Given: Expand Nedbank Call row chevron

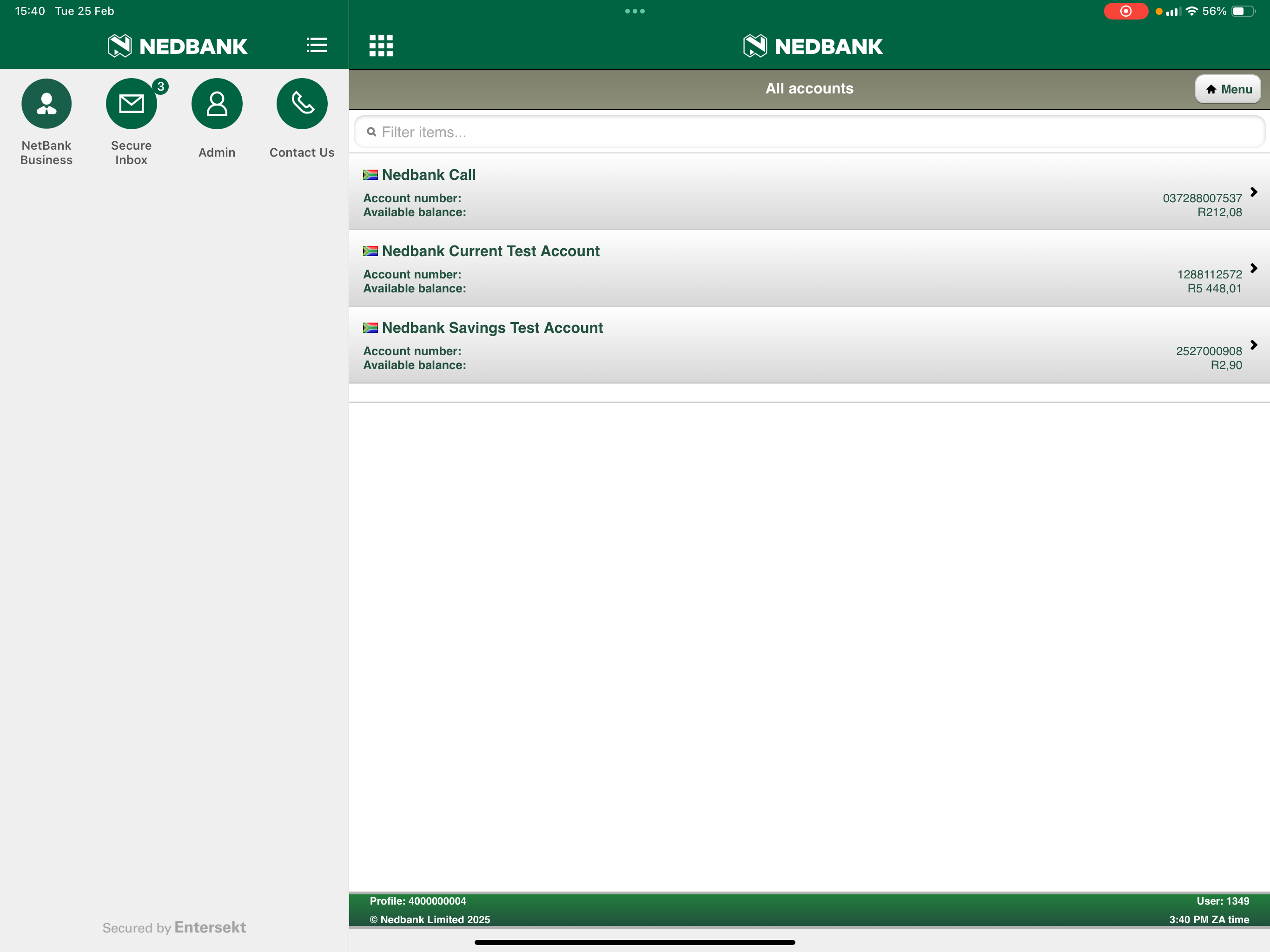Looking at the screenshot, I should pos(1254,192).
